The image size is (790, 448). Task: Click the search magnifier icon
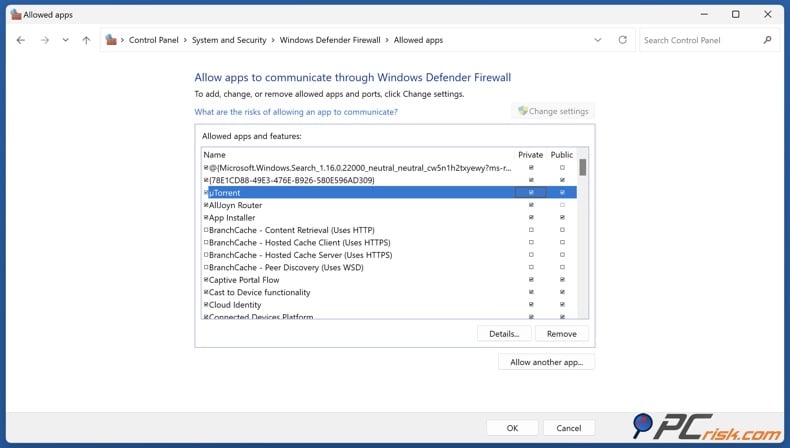coord(767,40)
